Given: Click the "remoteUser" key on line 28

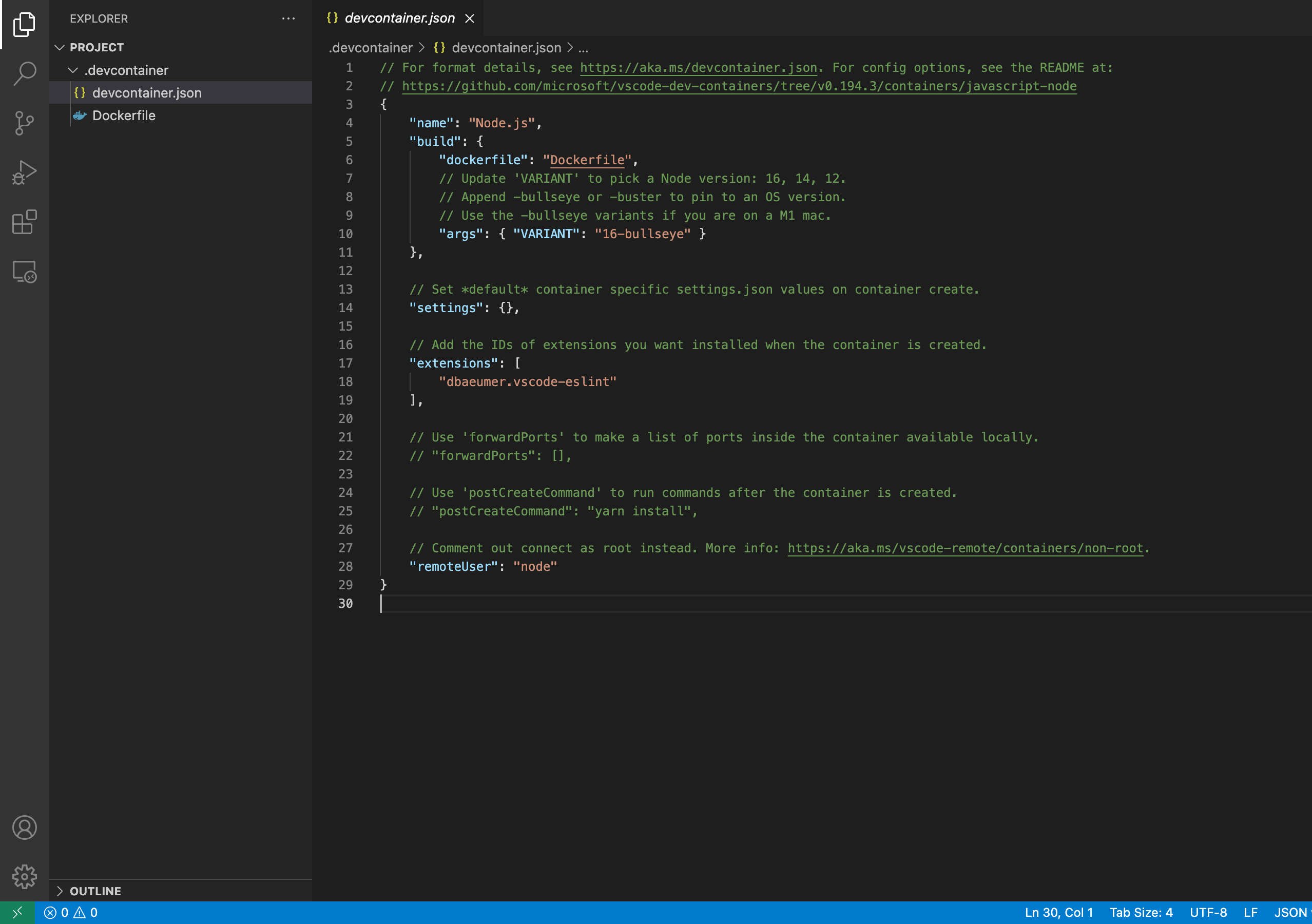Looking at the screenshot, I should click(454, 567).
